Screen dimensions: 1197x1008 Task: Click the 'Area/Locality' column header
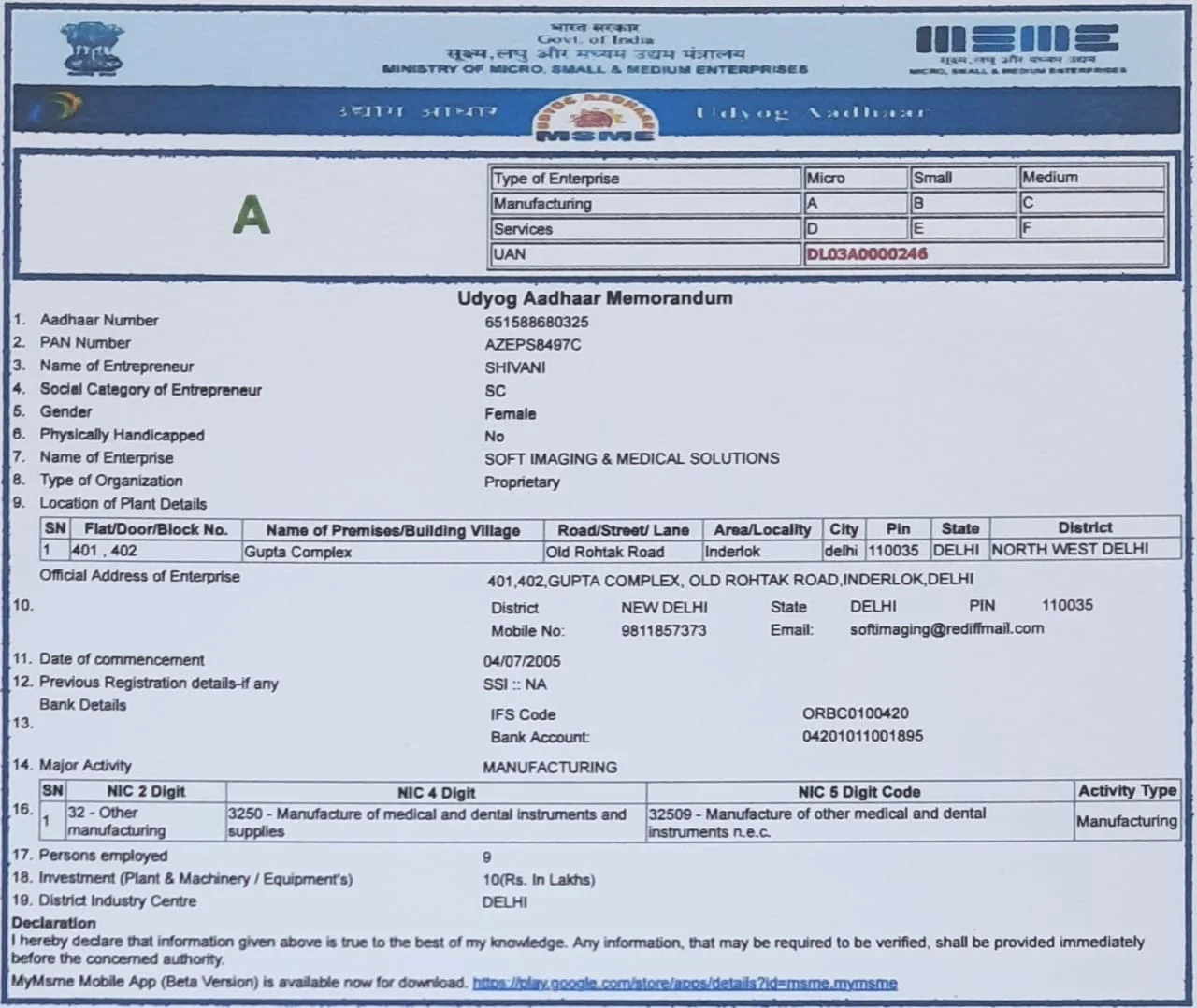point(762,529)
